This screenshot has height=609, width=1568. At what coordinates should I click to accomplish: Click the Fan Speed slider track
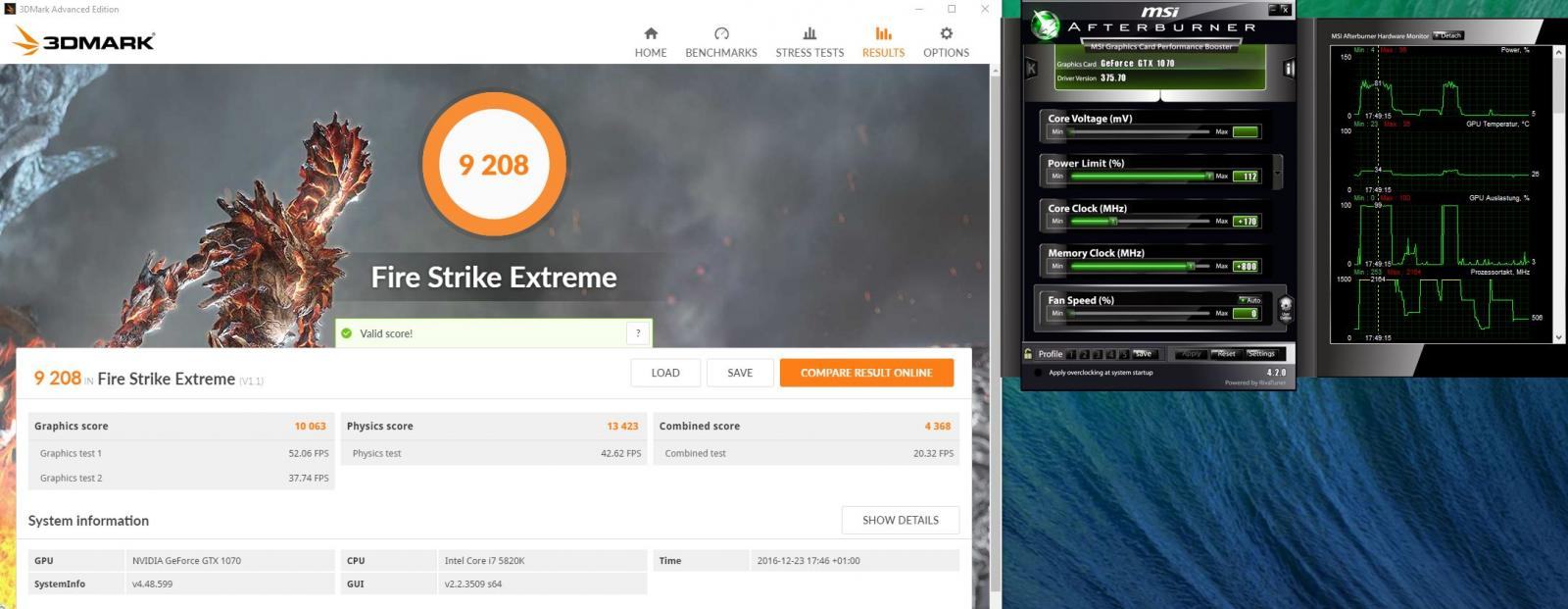(x=1140, y=314)
